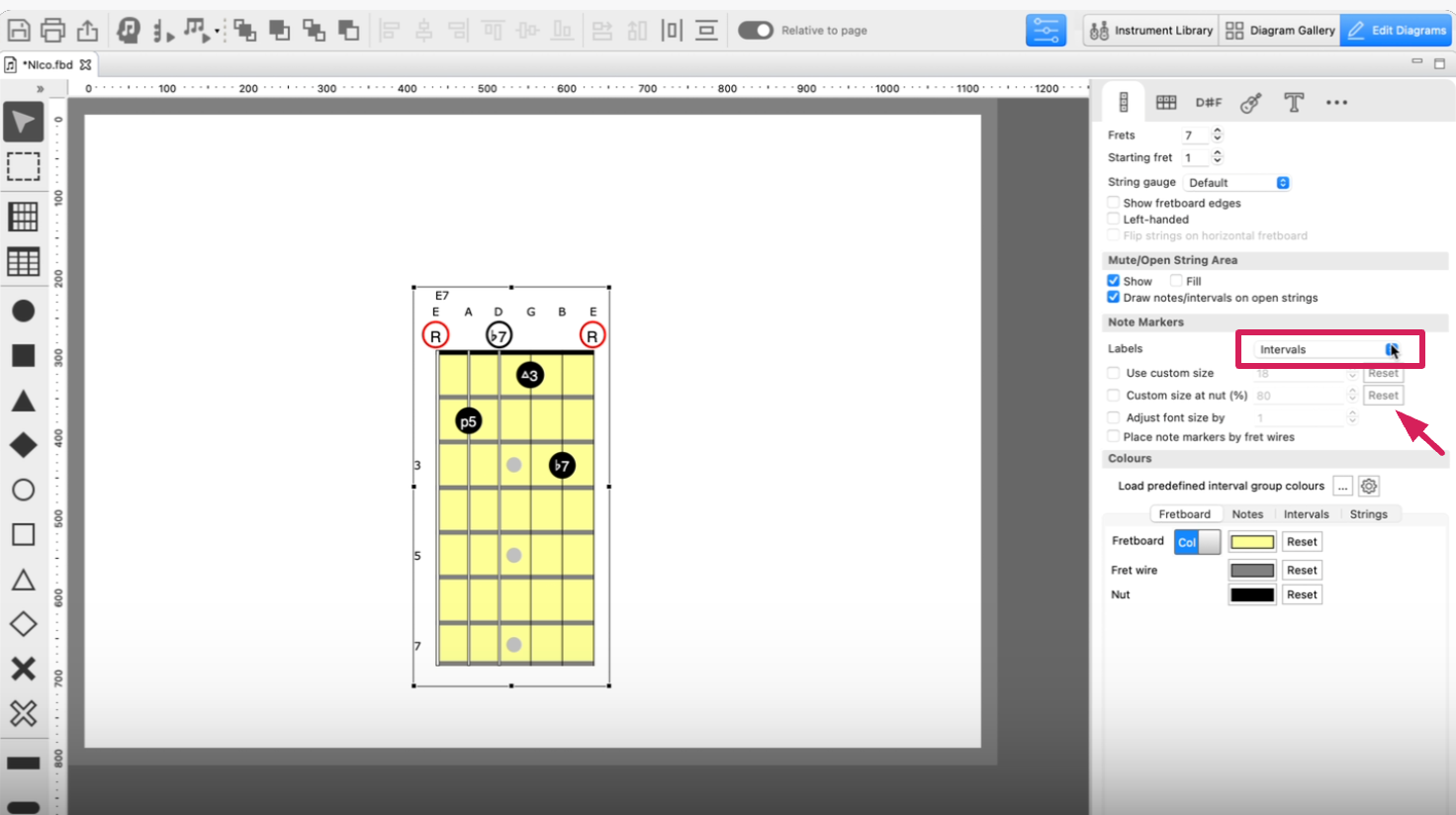Select the hollow diamond marker tool

pyautogui.click(x=24, y=624)
